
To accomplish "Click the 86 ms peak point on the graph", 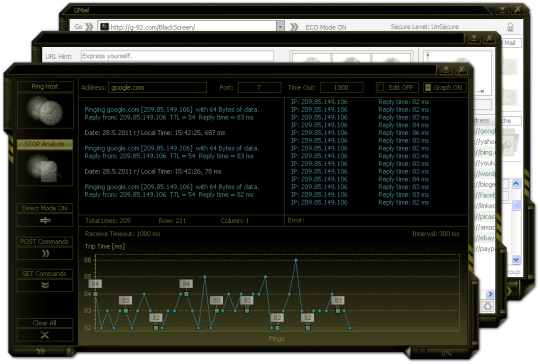I will (296, 260).
